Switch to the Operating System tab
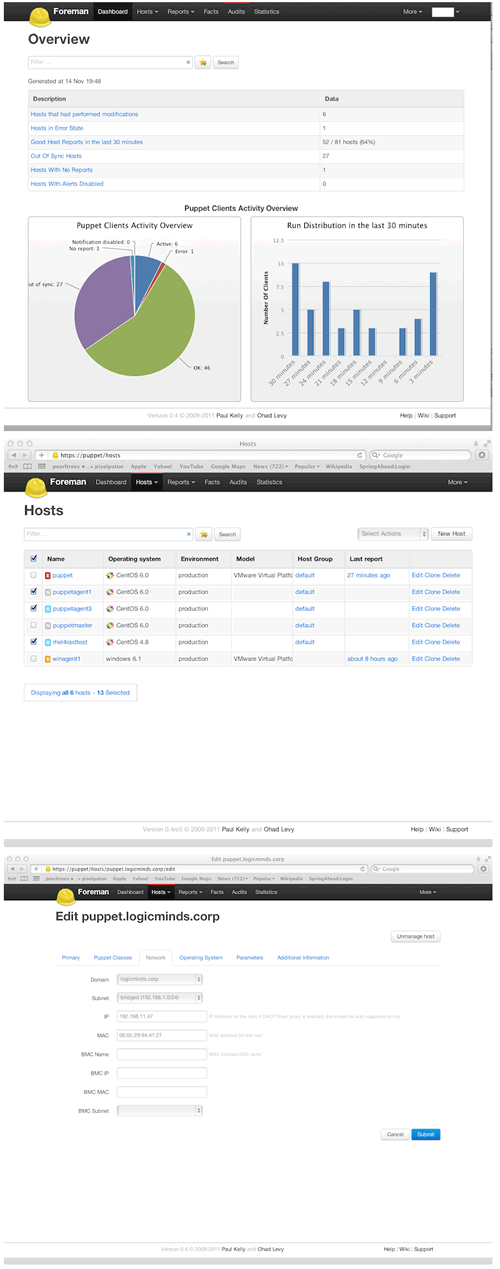The width and height of the screenshot is (500, 1269). pos(201,957)
